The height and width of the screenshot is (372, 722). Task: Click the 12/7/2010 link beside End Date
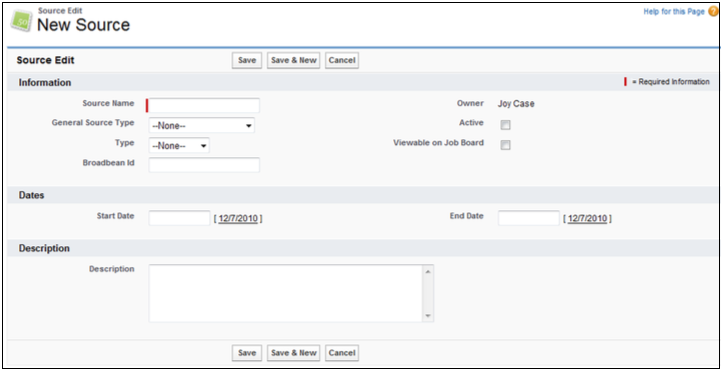tap(588, 219)
